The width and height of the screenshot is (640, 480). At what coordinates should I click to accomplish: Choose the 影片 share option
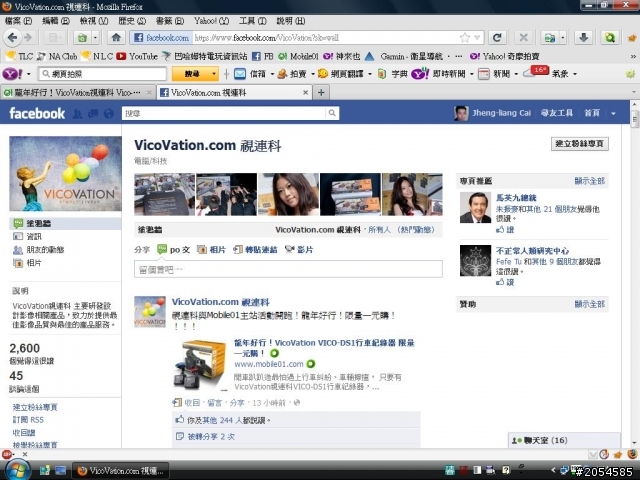pyautogui.click(x=299, y=249)
